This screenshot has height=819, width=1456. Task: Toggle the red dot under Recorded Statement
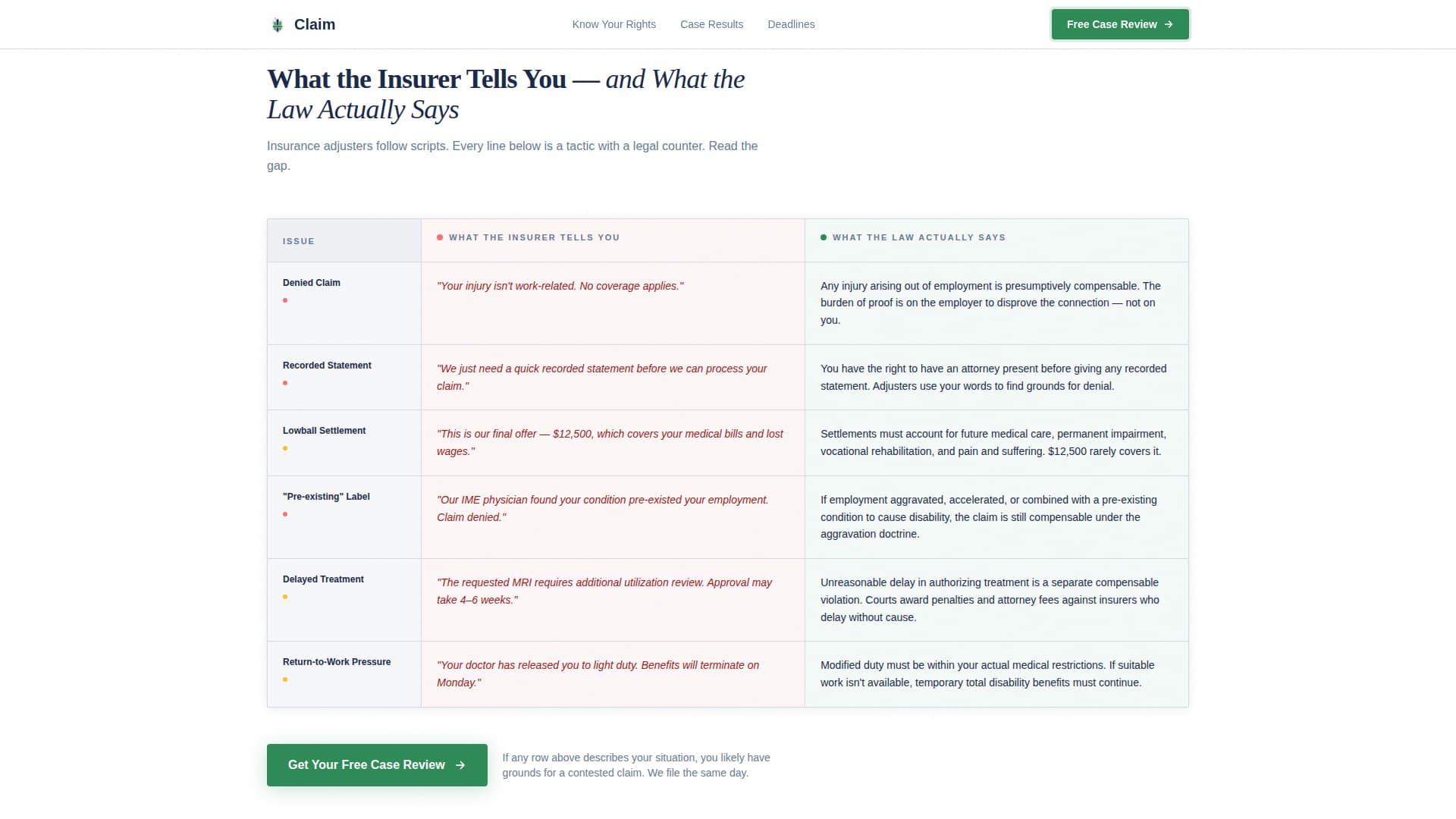pos(286,383)
